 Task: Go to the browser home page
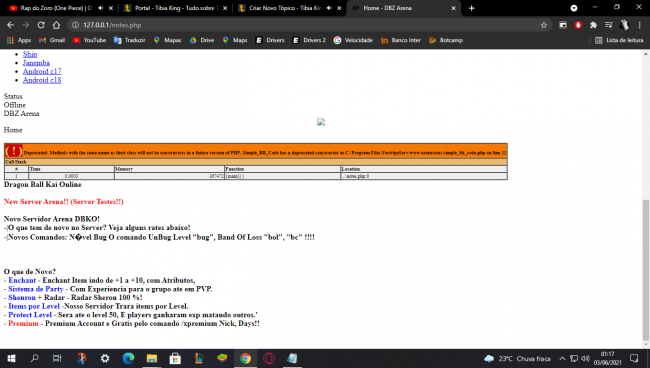tap(56, 25)
